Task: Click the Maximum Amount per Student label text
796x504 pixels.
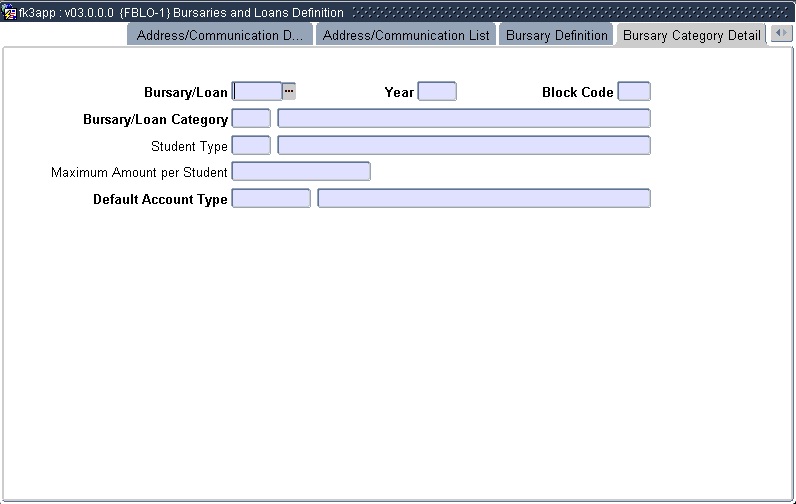Action: point(139,172)
